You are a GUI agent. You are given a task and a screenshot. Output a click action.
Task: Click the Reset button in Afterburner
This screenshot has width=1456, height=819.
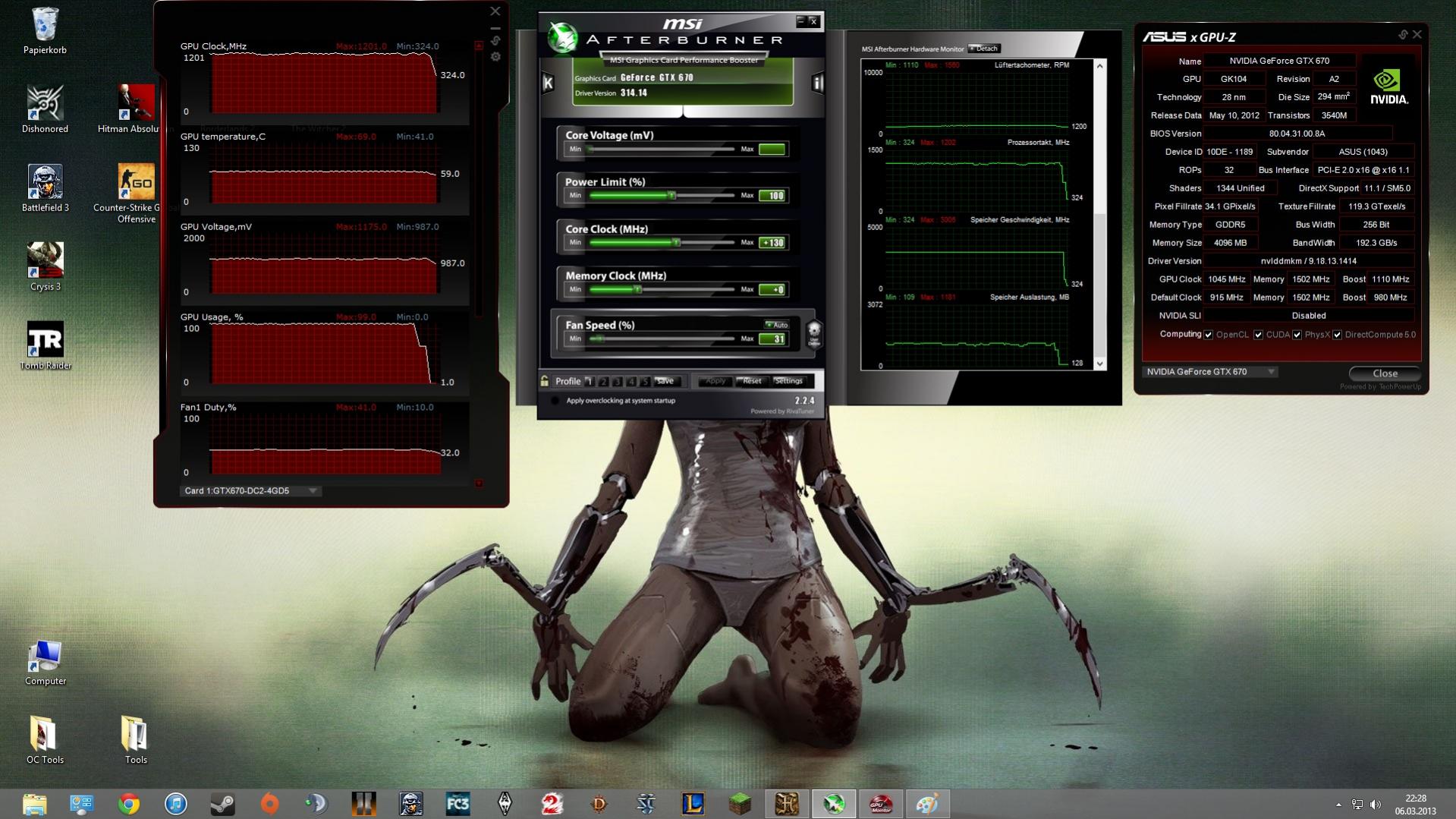click(751, 381)
